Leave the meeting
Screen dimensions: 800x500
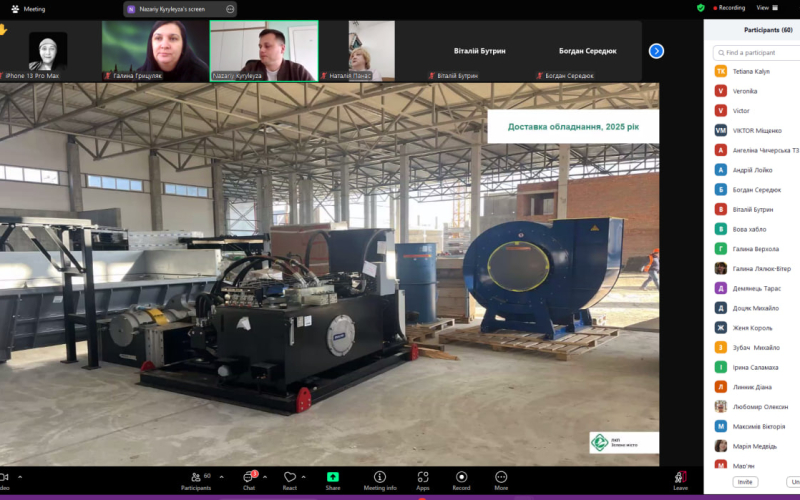pos(680,481)
